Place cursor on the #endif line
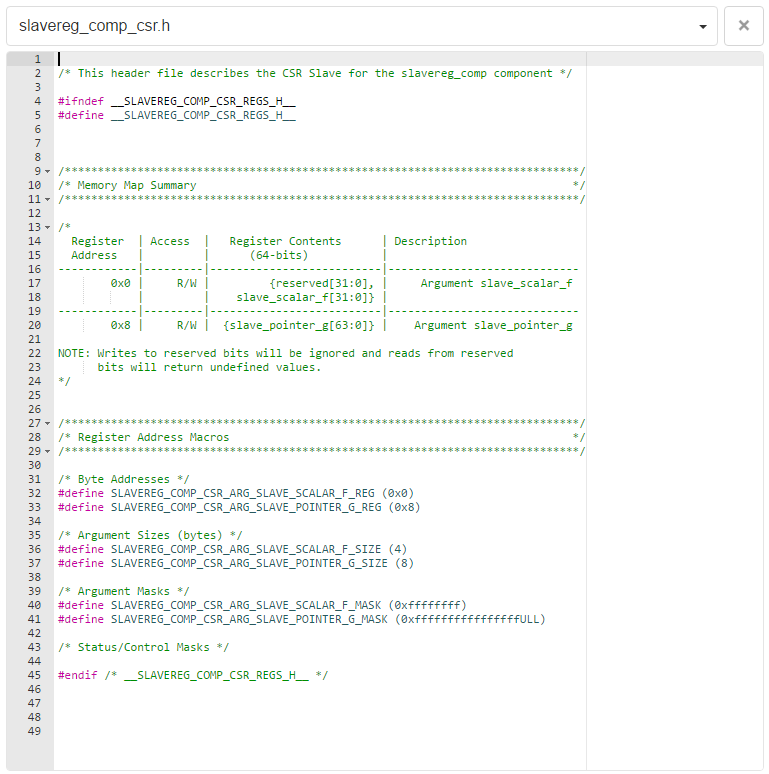769x774 pixels. click(192, 675)
